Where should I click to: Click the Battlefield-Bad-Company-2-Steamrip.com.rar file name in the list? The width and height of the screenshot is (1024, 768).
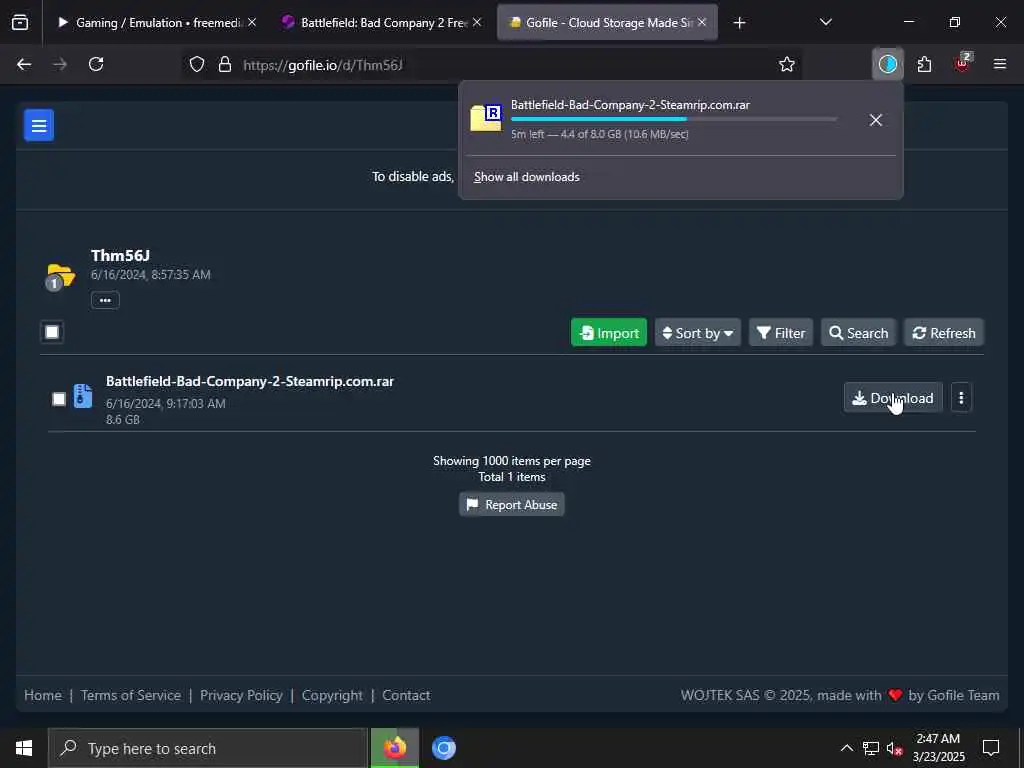[249, 381]
